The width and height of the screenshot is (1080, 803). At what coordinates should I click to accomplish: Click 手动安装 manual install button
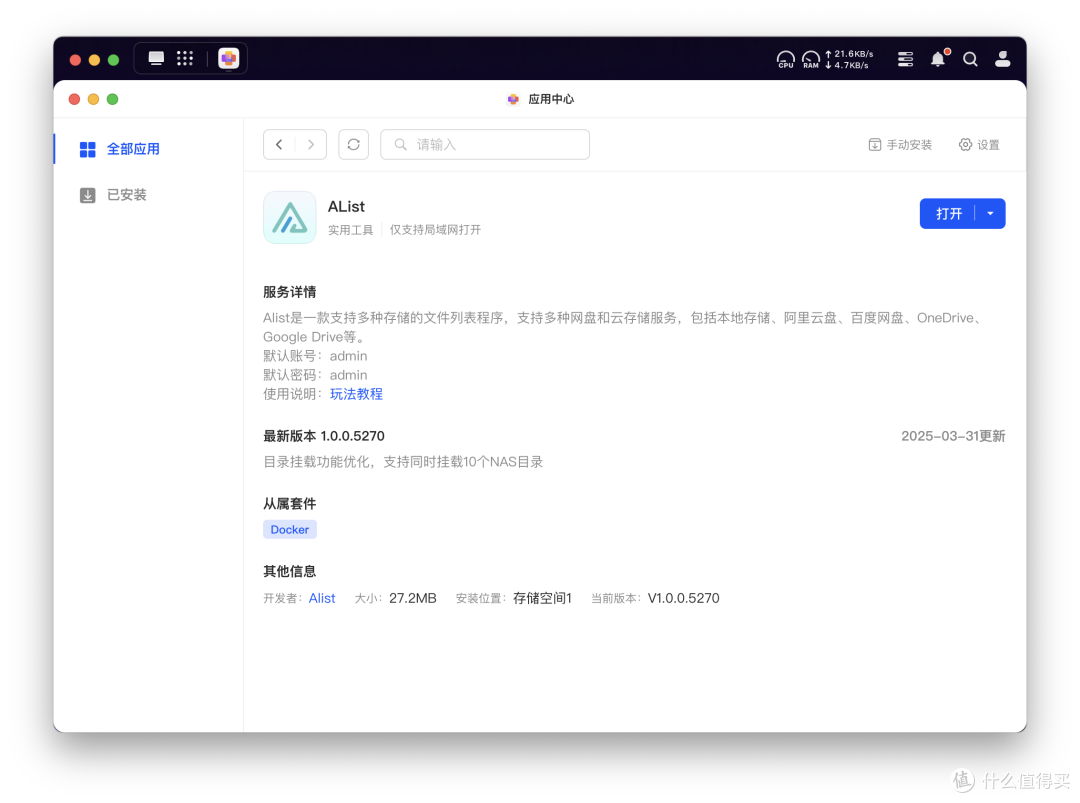[x=900, y=145]
